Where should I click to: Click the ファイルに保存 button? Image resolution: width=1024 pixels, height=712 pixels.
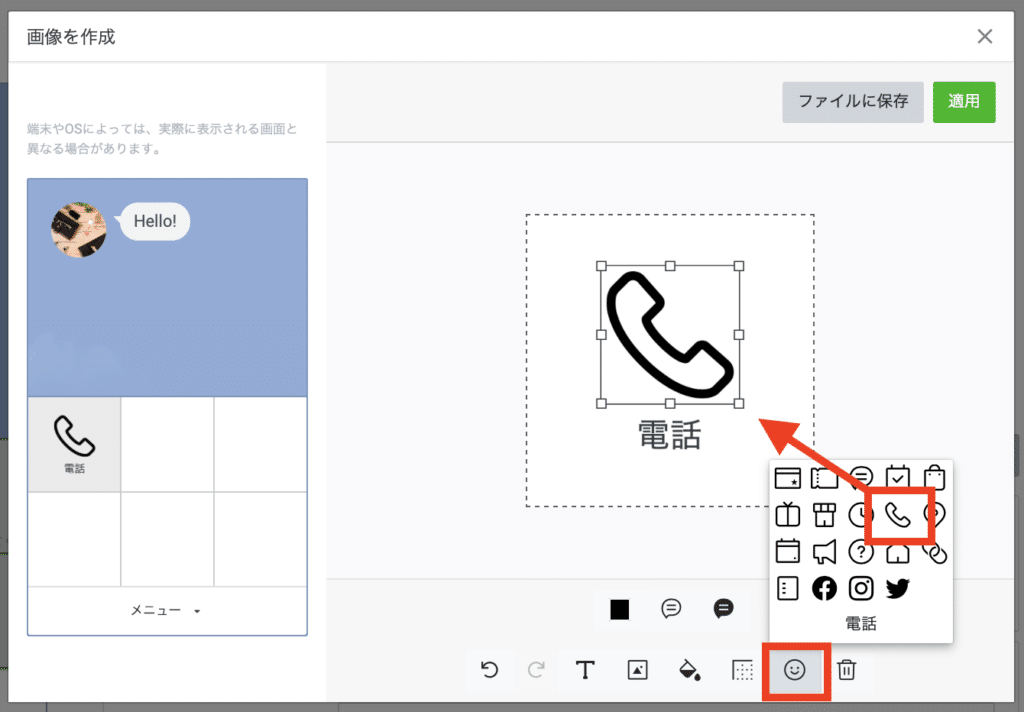(x=852, y=102)
